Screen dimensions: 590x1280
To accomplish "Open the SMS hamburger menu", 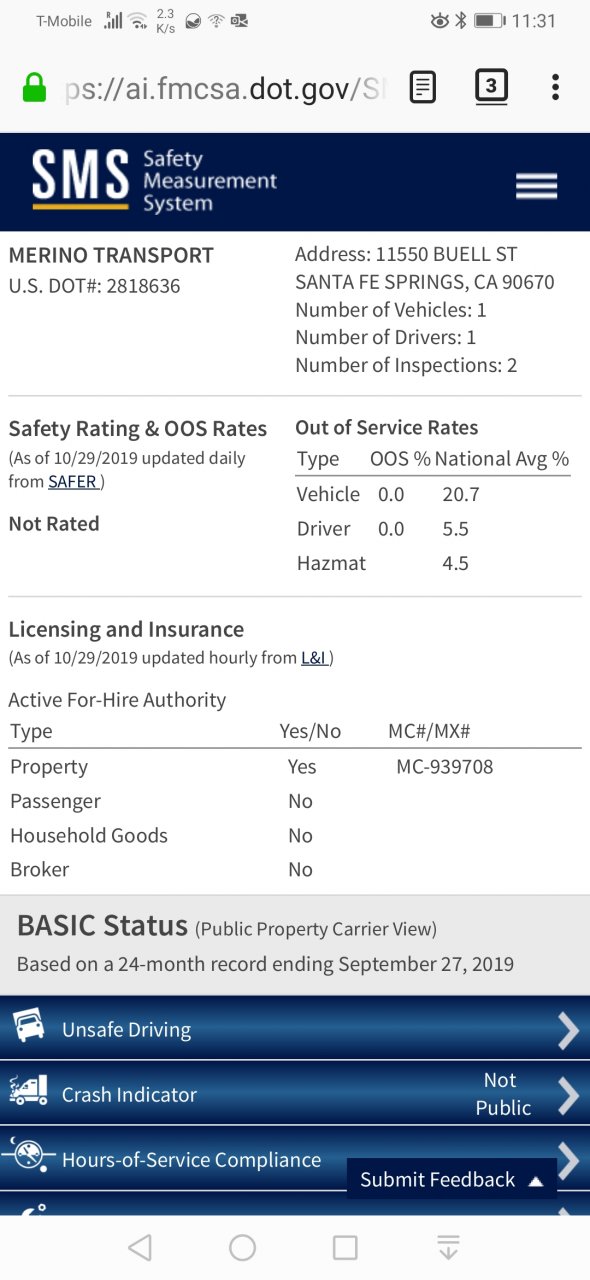I will (536, 186).
